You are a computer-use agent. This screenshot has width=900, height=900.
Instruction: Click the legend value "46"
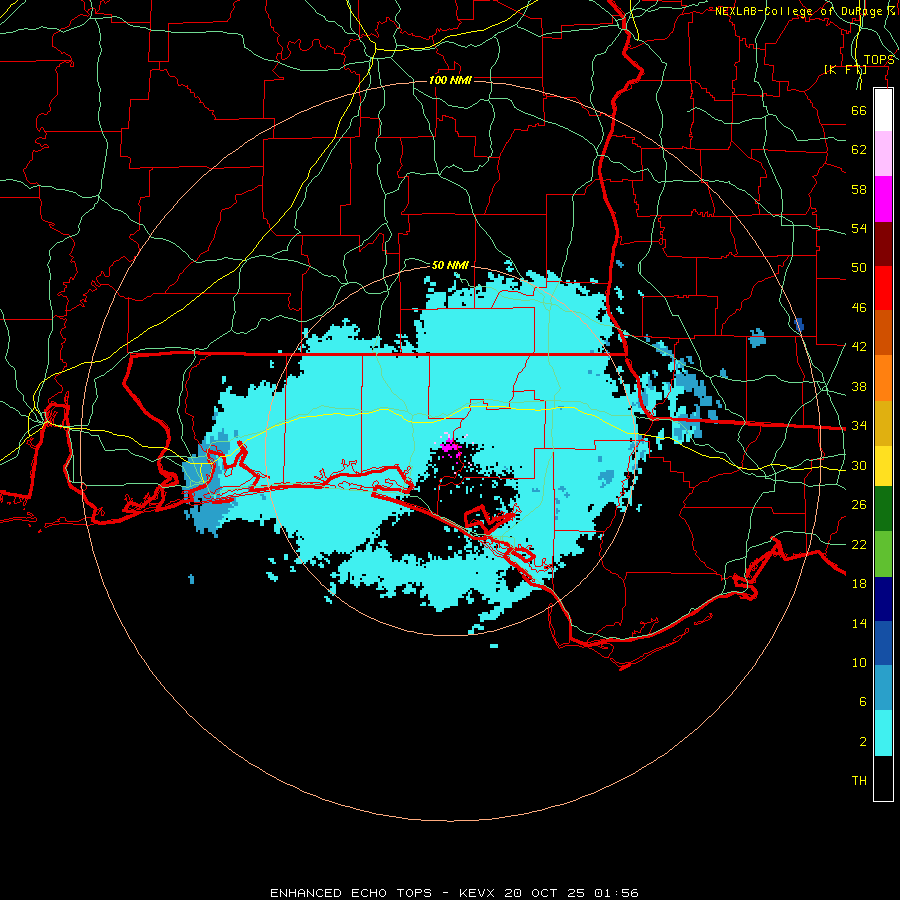tap(859, 308)
